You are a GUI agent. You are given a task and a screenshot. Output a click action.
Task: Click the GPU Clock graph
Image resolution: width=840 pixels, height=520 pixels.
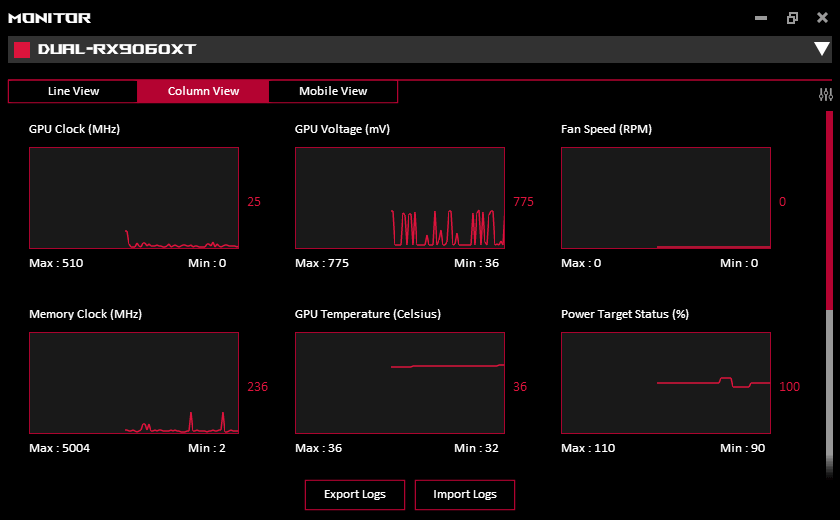[x=134, y=198]
